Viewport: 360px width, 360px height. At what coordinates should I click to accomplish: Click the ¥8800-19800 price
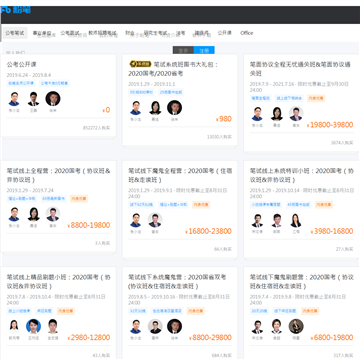click(89, 225)
